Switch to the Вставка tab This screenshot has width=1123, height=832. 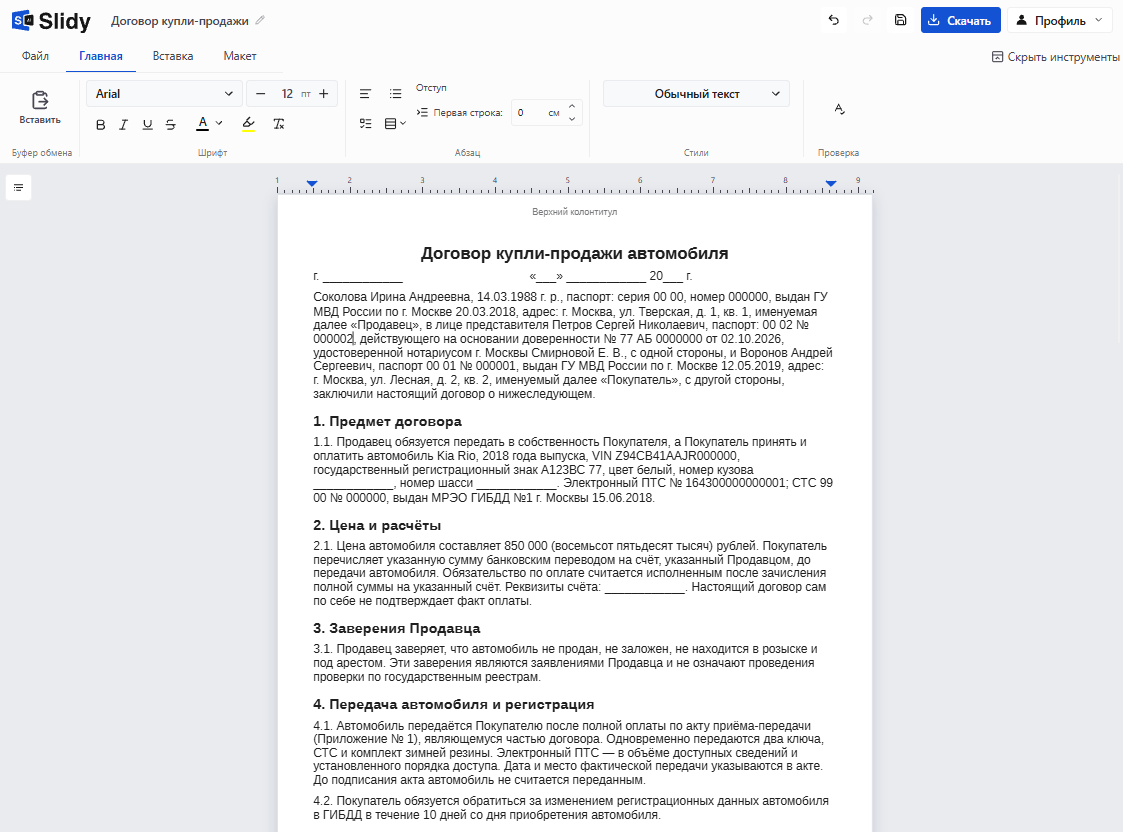[x=173, y=56]
